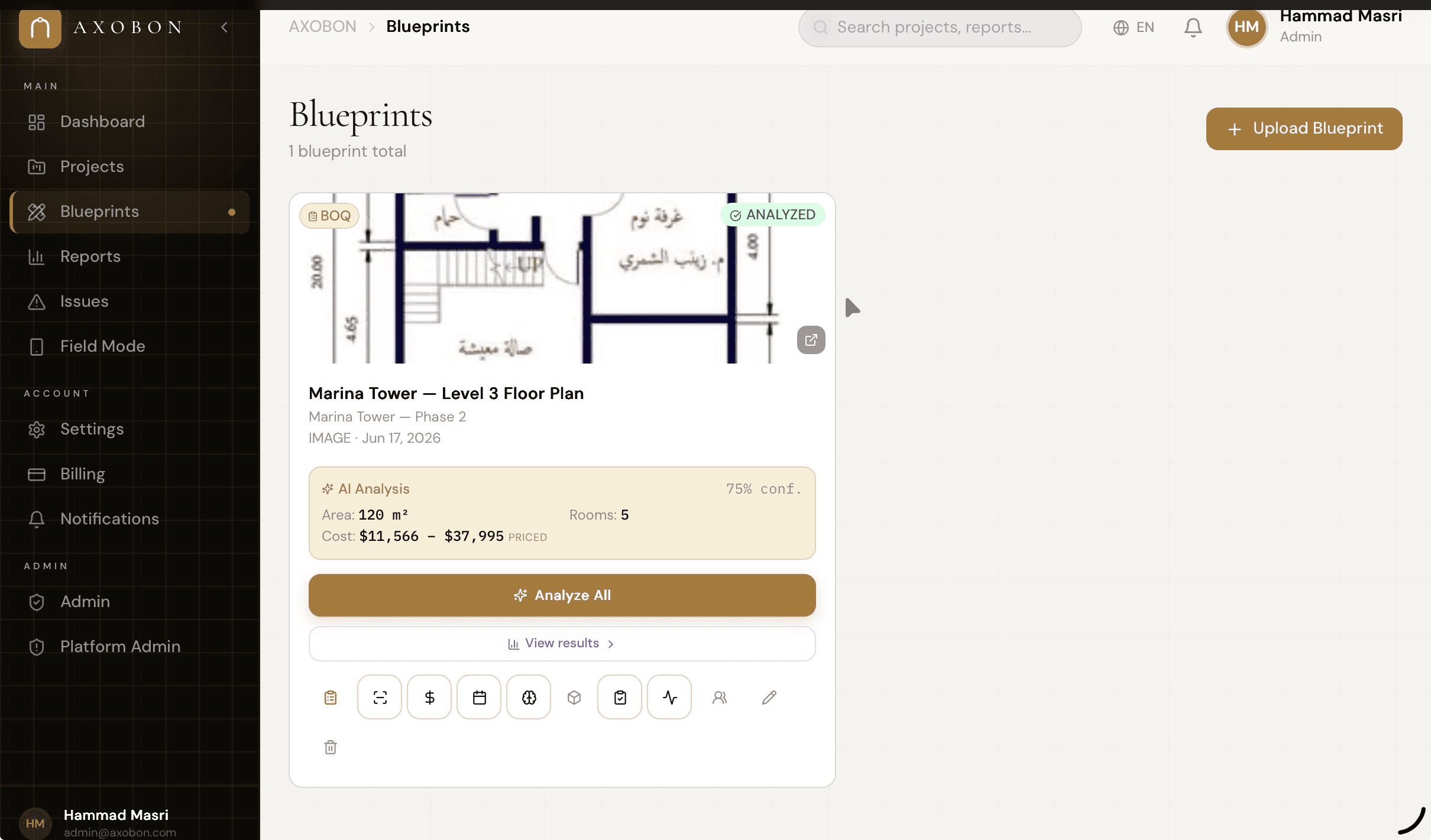Click the AI Analysis sparkle icon
The width and height of the screenshot is (1431, 840).
click(328, 489)
